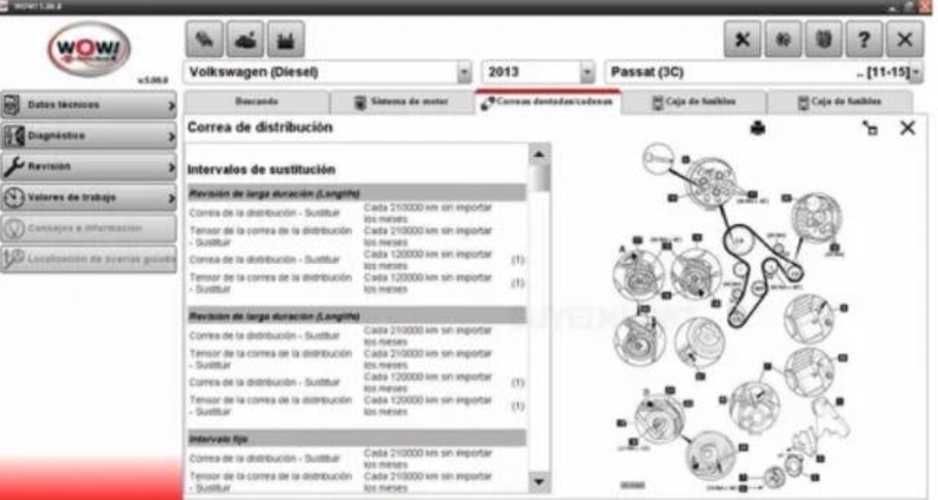Click the Intervalos de sustitución heading
The width and height of the screenshot is (938, 500).
click(x=261, y=170)
